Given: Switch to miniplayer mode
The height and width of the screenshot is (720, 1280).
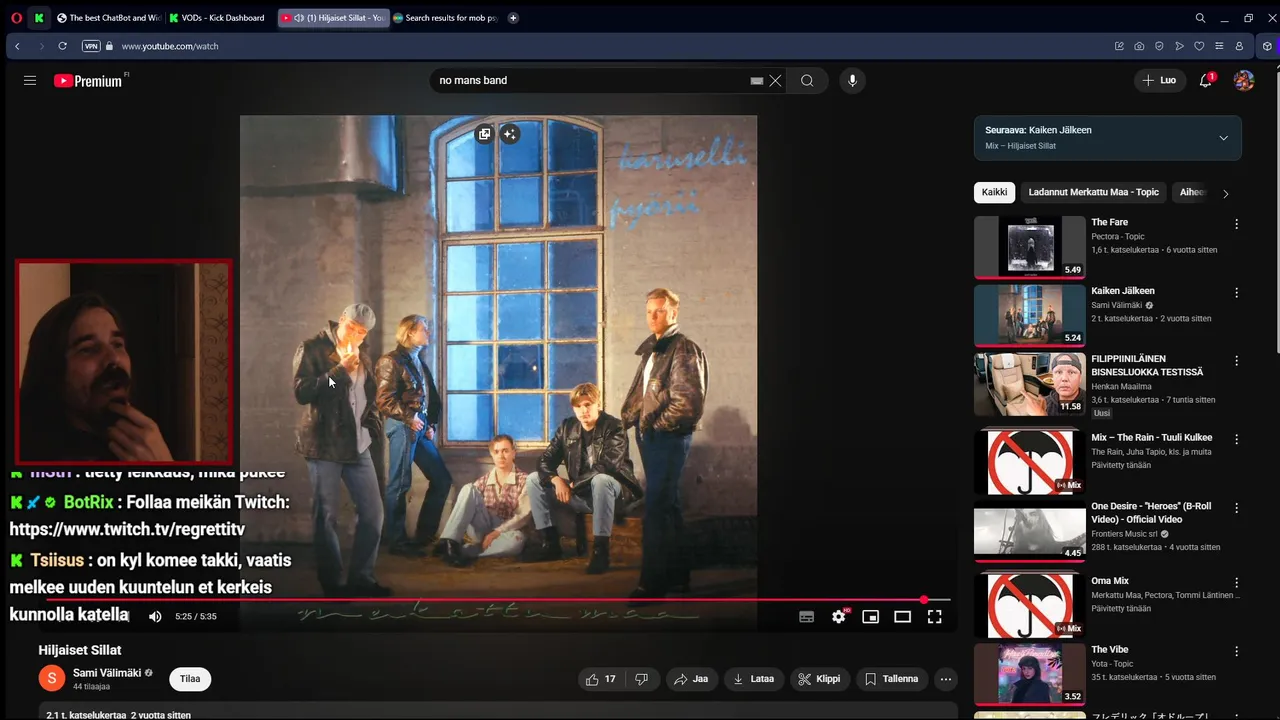Looking at the screenshot, I should click(871, 617).
